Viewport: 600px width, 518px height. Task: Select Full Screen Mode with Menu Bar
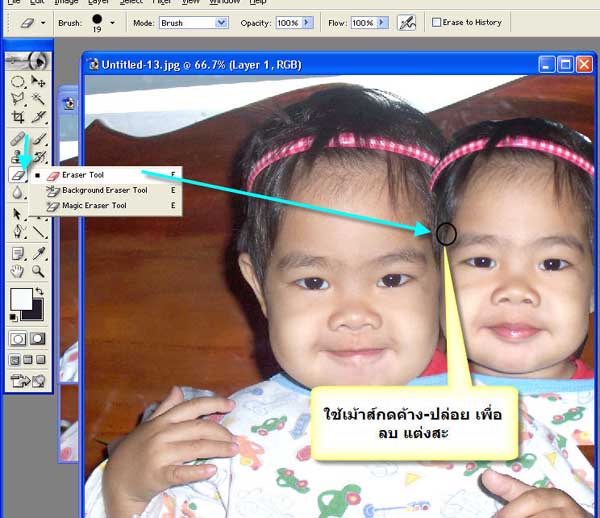point(28,360)
